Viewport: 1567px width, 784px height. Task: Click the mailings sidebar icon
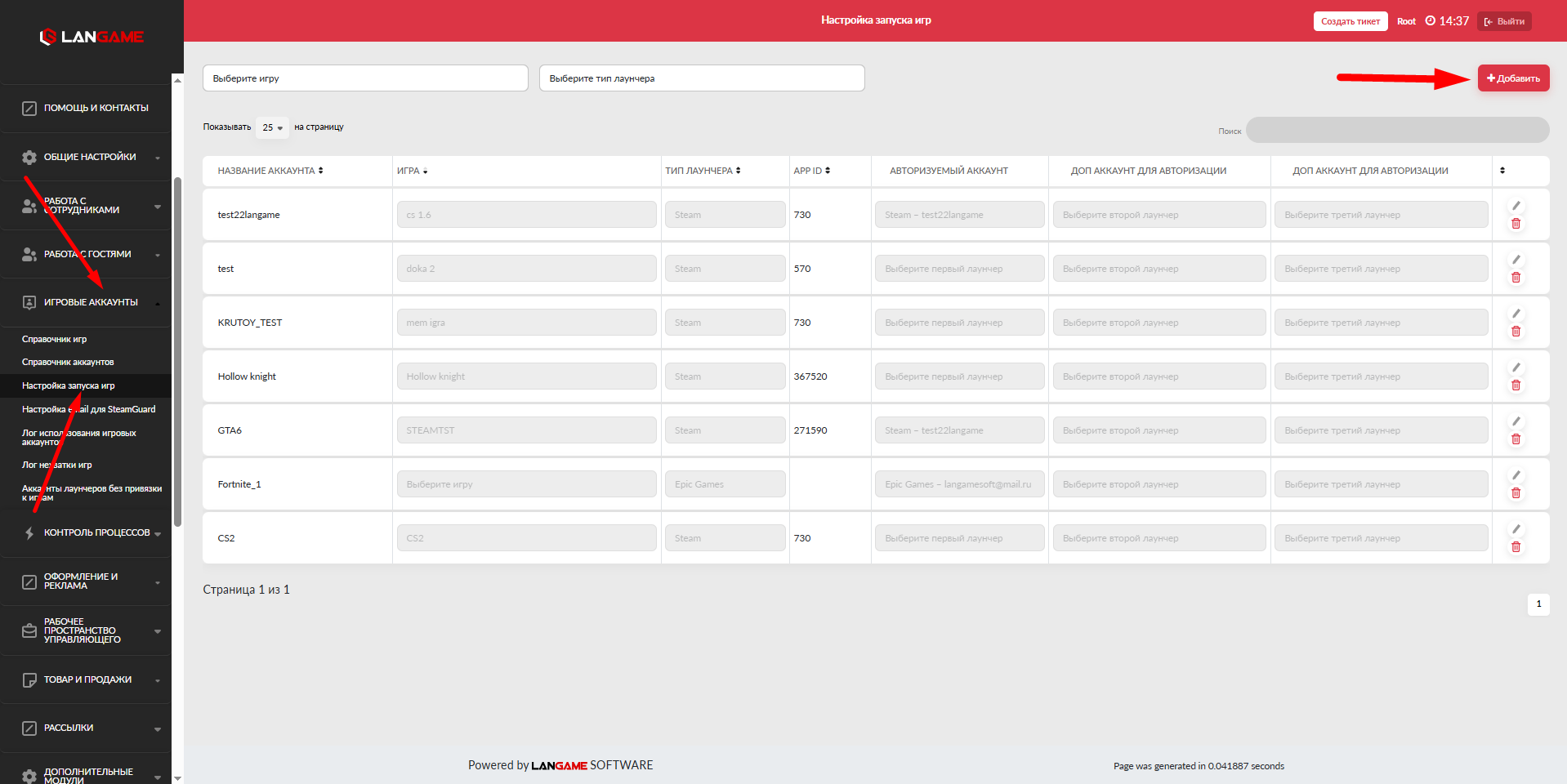click(x=29, y=728)
